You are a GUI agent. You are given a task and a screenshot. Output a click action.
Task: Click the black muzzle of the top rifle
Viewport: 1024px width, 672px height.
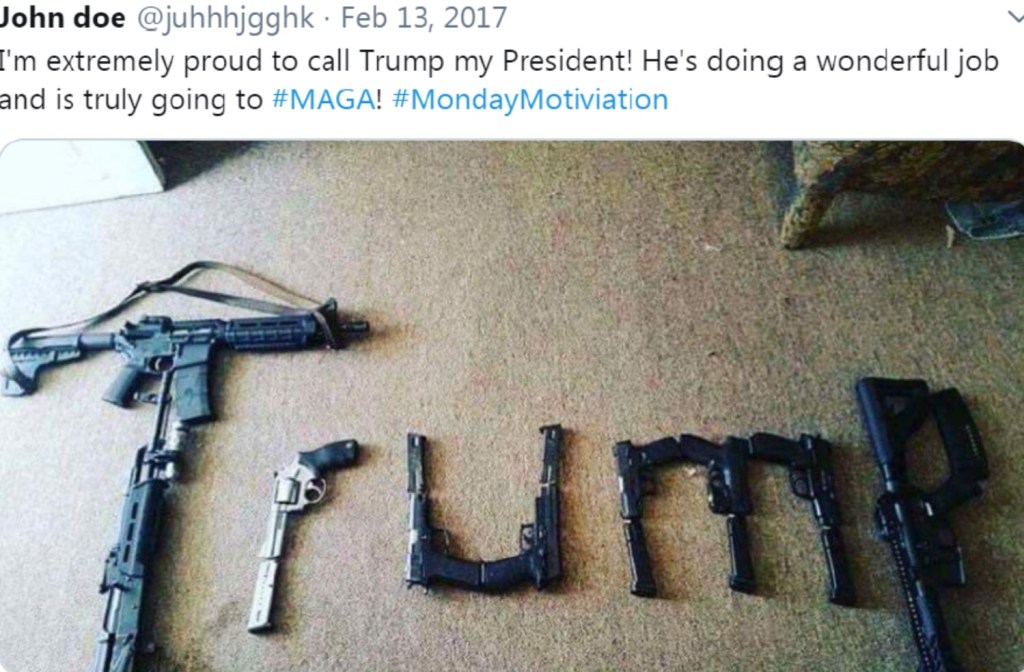coord(355,325)
